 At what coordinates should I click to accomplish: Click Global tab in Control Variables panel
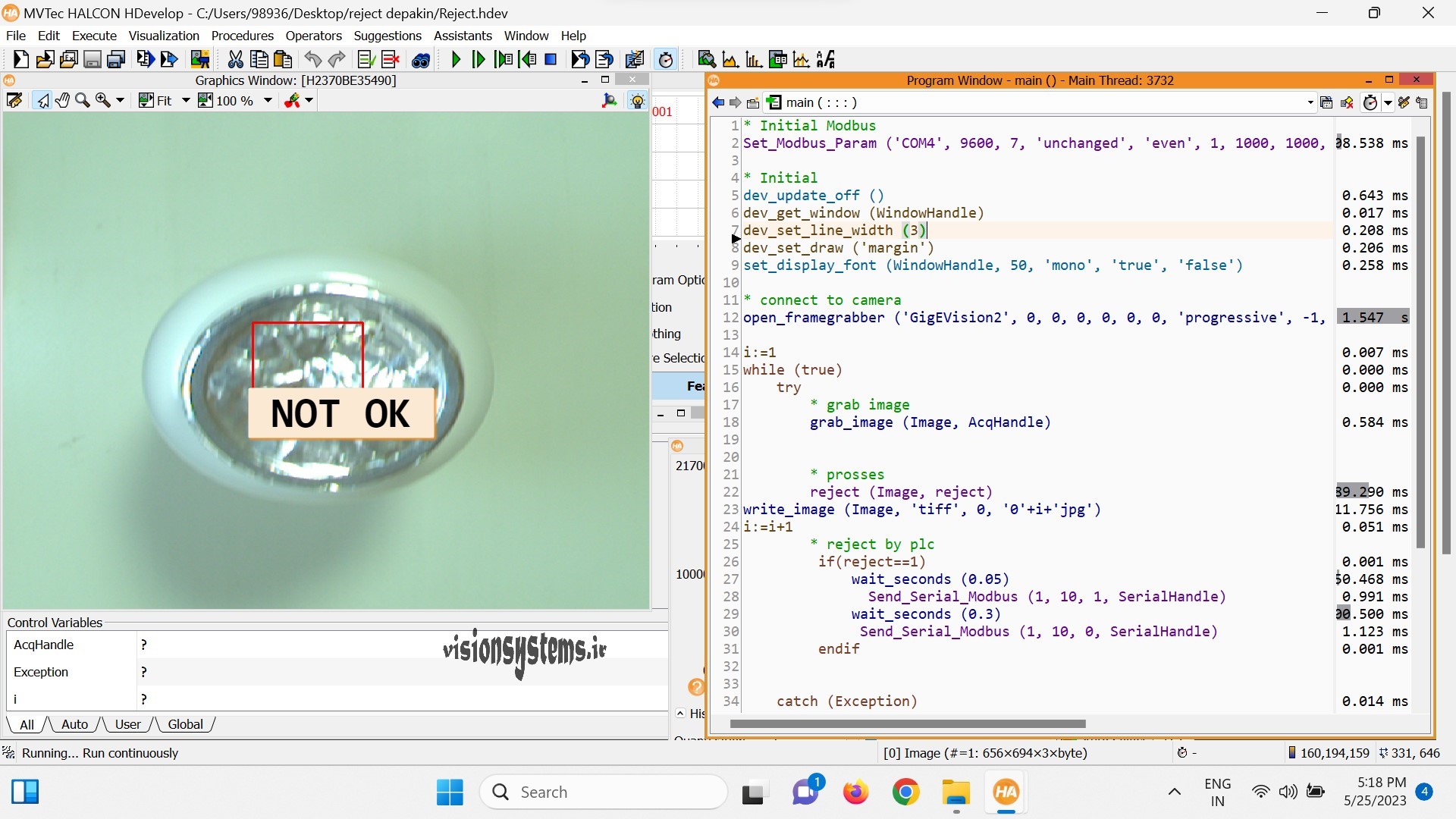(183, 724)
